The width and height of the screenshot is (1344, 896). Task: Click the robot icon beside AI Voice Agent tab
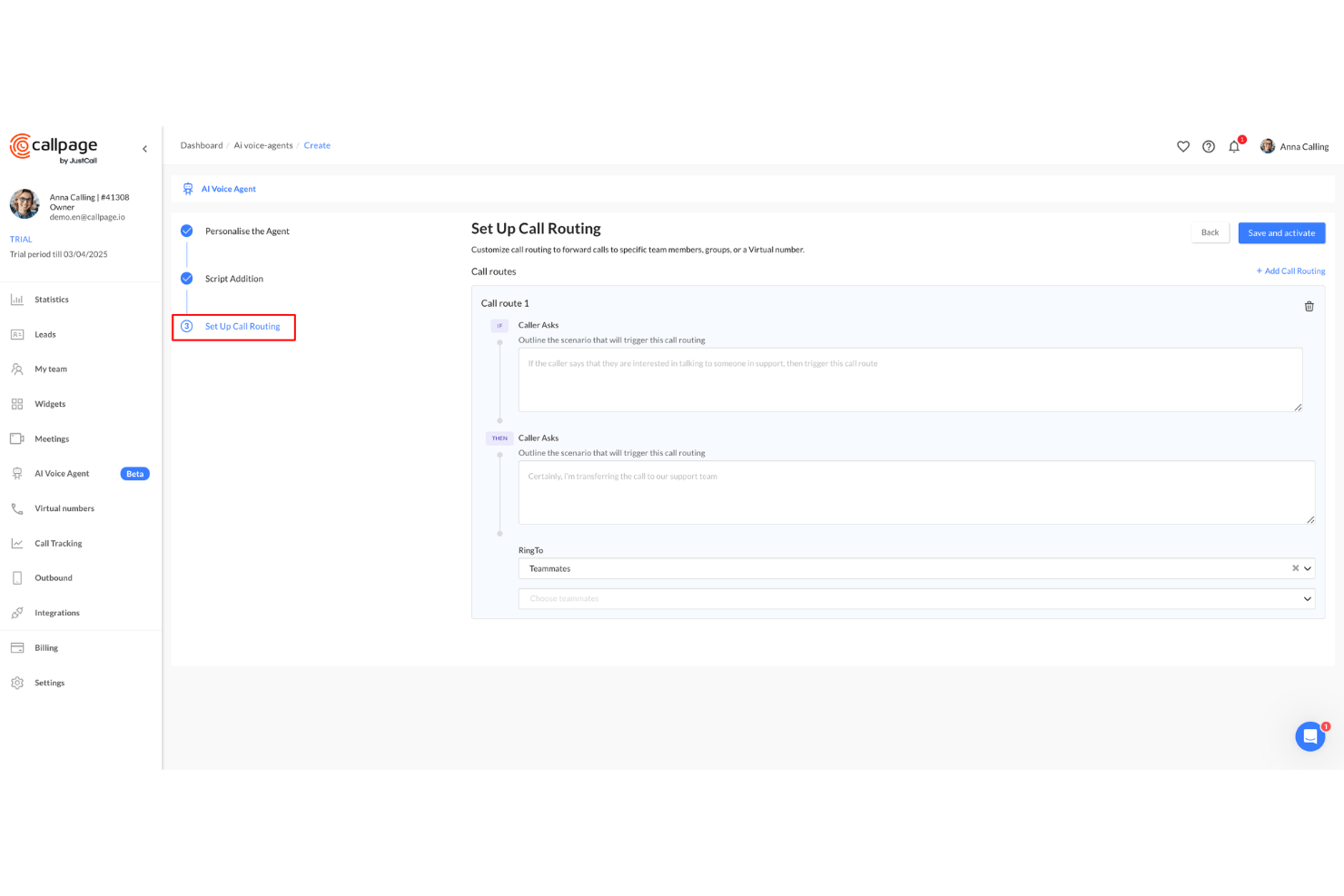click(x=188, y=189)
